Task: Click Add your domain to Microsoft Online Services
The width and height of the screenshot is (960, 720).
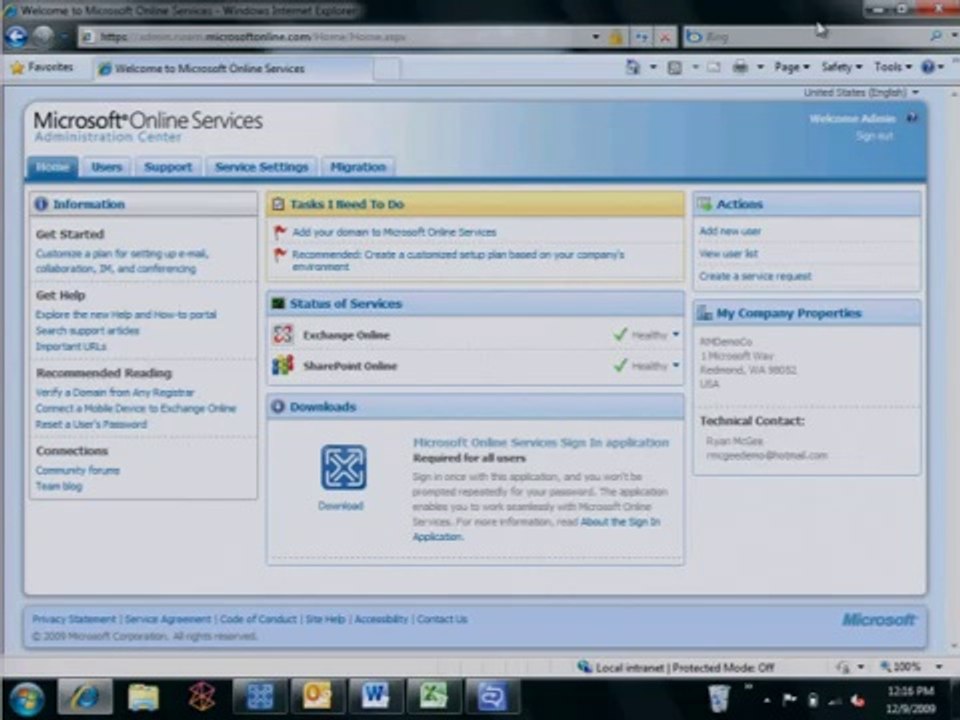Action: 394,232
